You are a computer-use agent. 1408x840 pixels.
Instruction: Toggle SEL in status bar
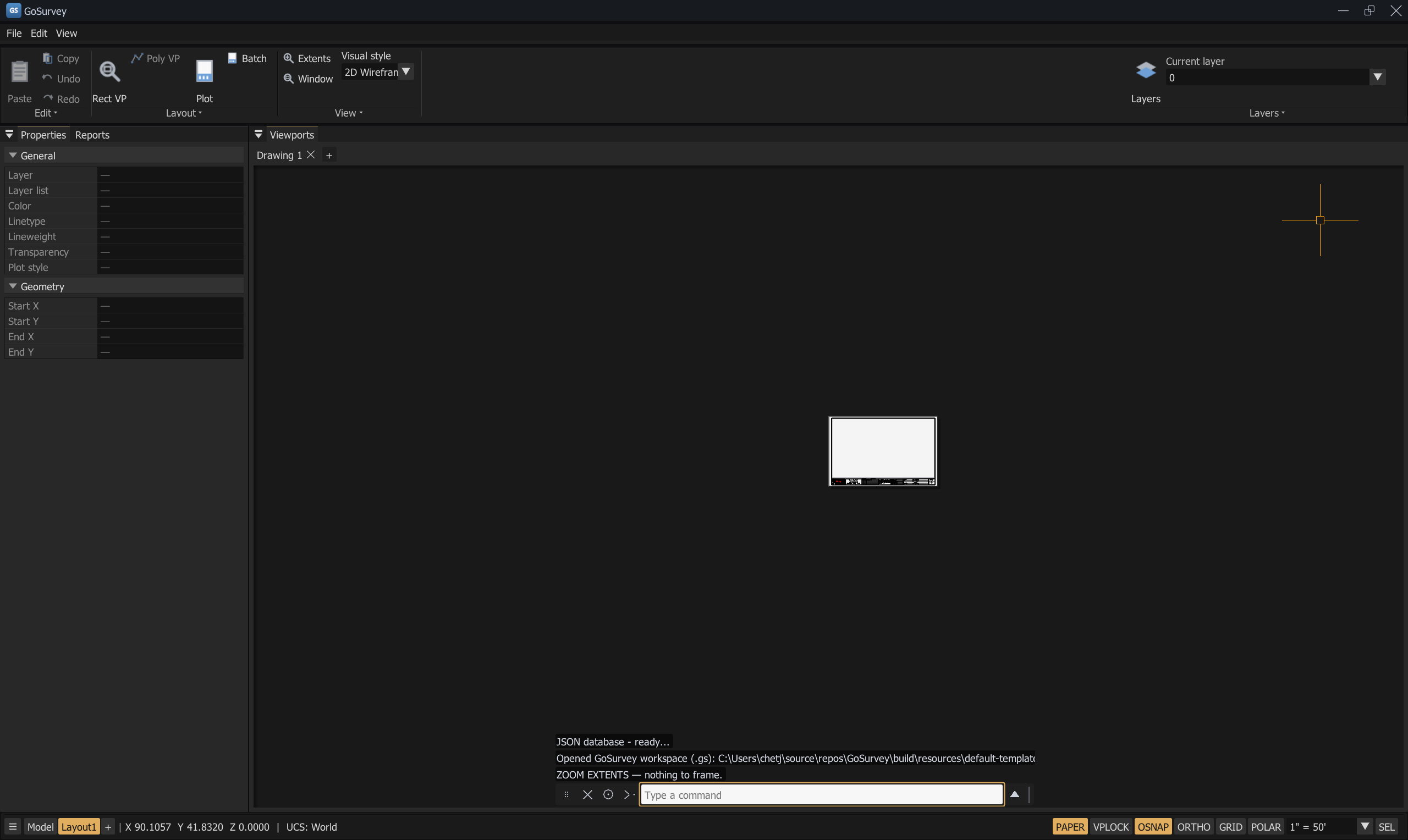point(1386,826)
